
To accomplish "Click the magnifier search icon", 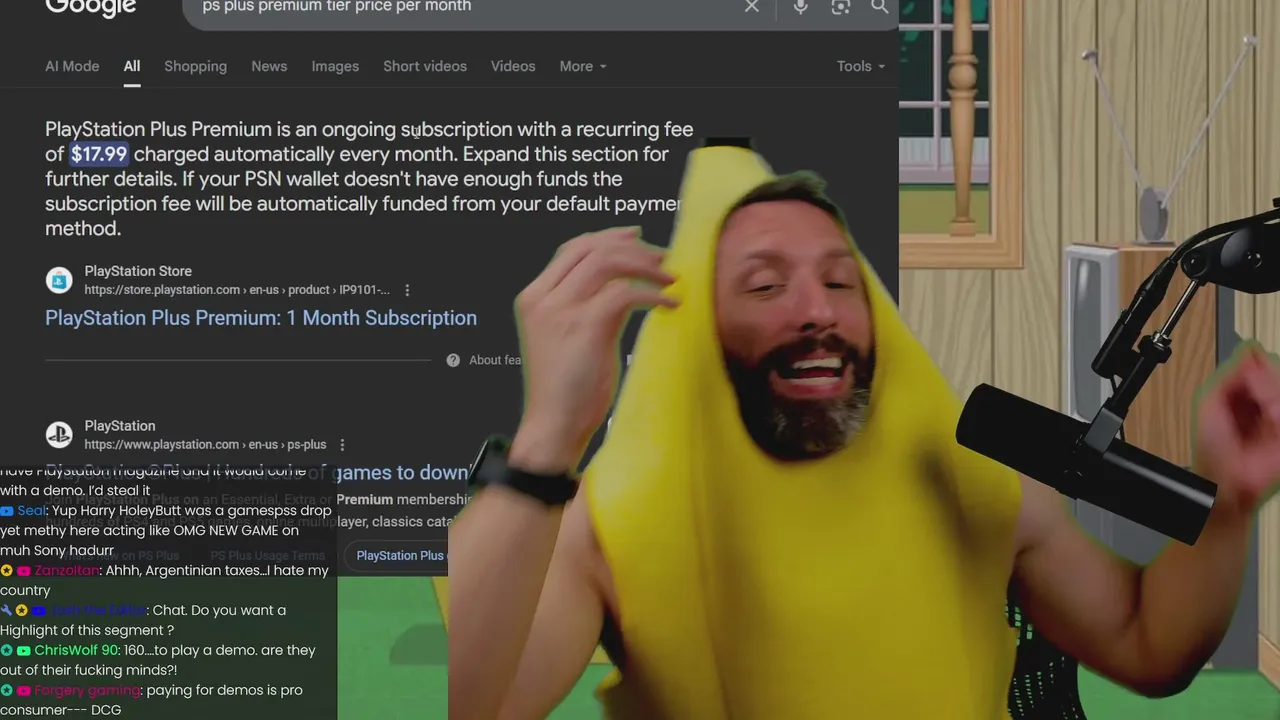I will [880, 7].
